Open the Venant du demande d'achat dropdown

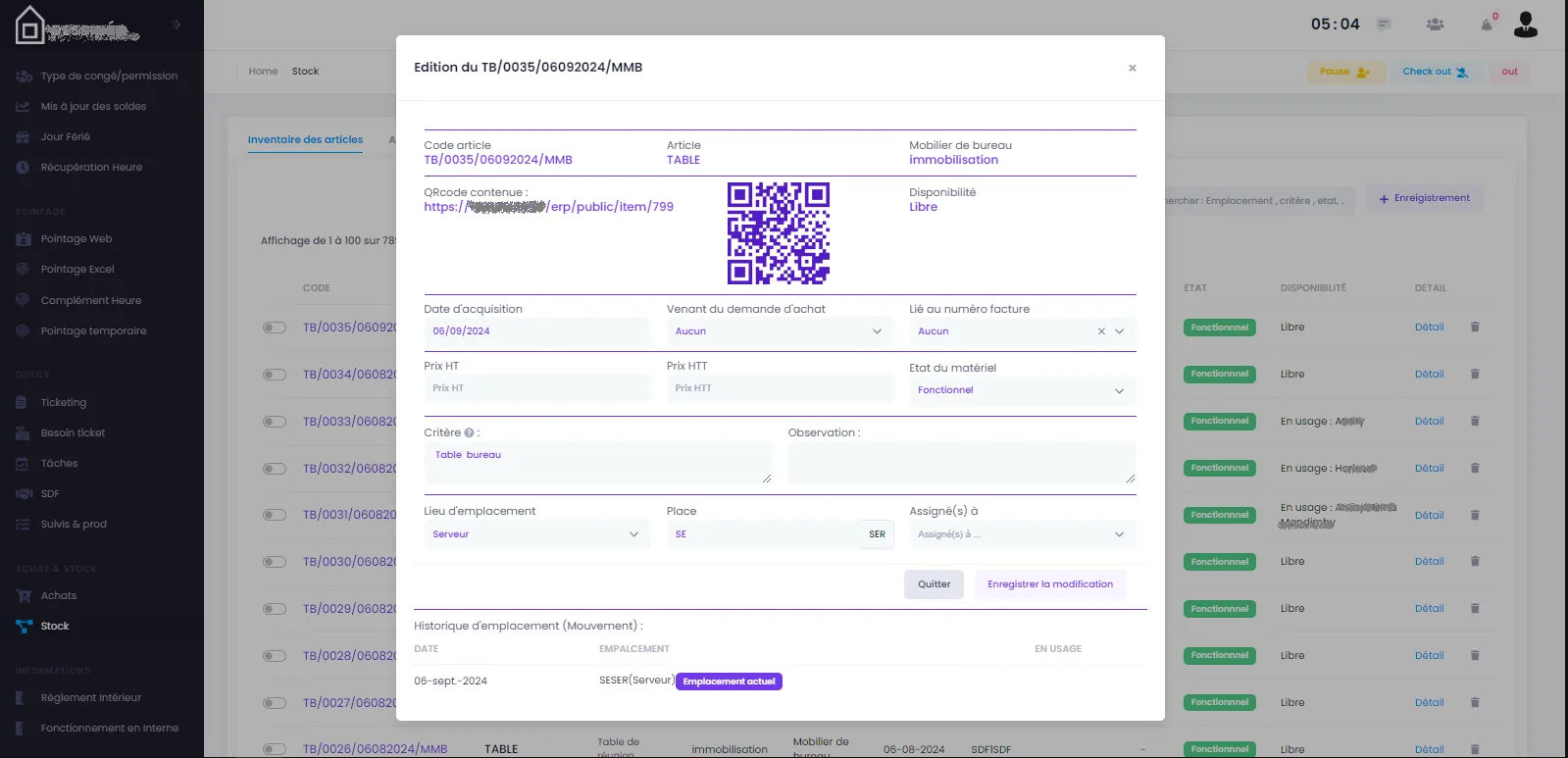tap(780, 331)
